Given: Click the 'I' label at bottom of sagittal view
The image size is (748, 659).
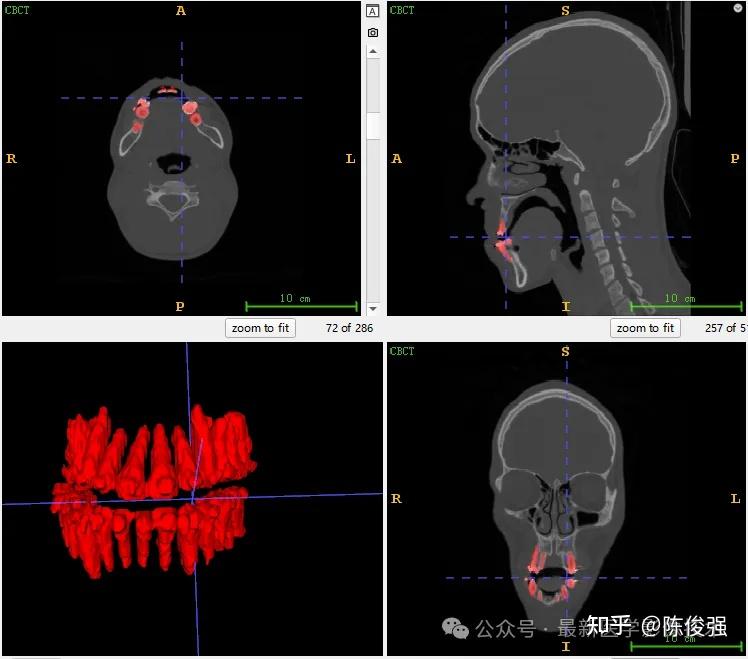Looking at the screenshot, I should click(566, 306).
